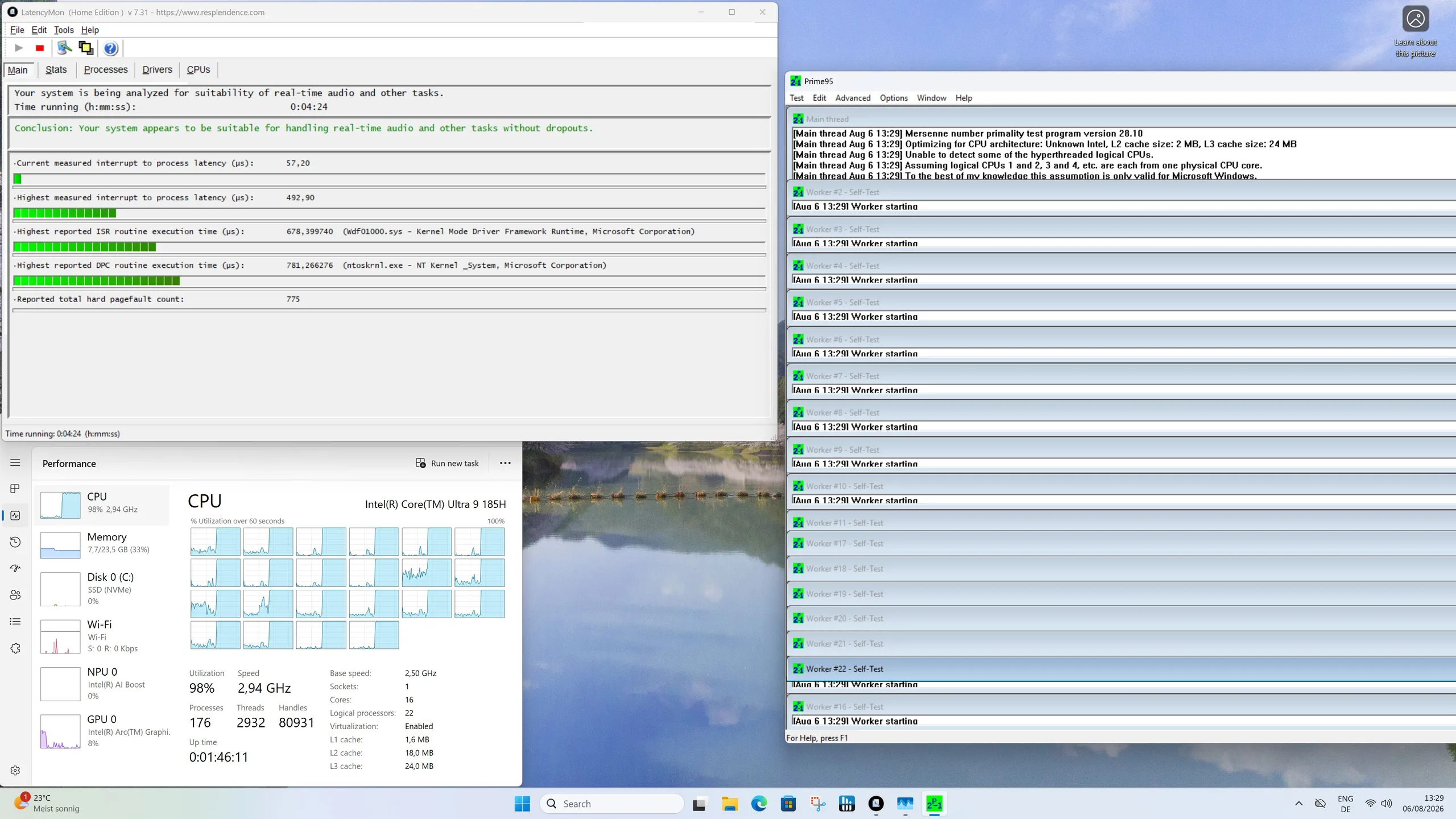Open App history icon in Task Manager sidebar
This screenshot has height=819, width=1456.
point(15,542)
